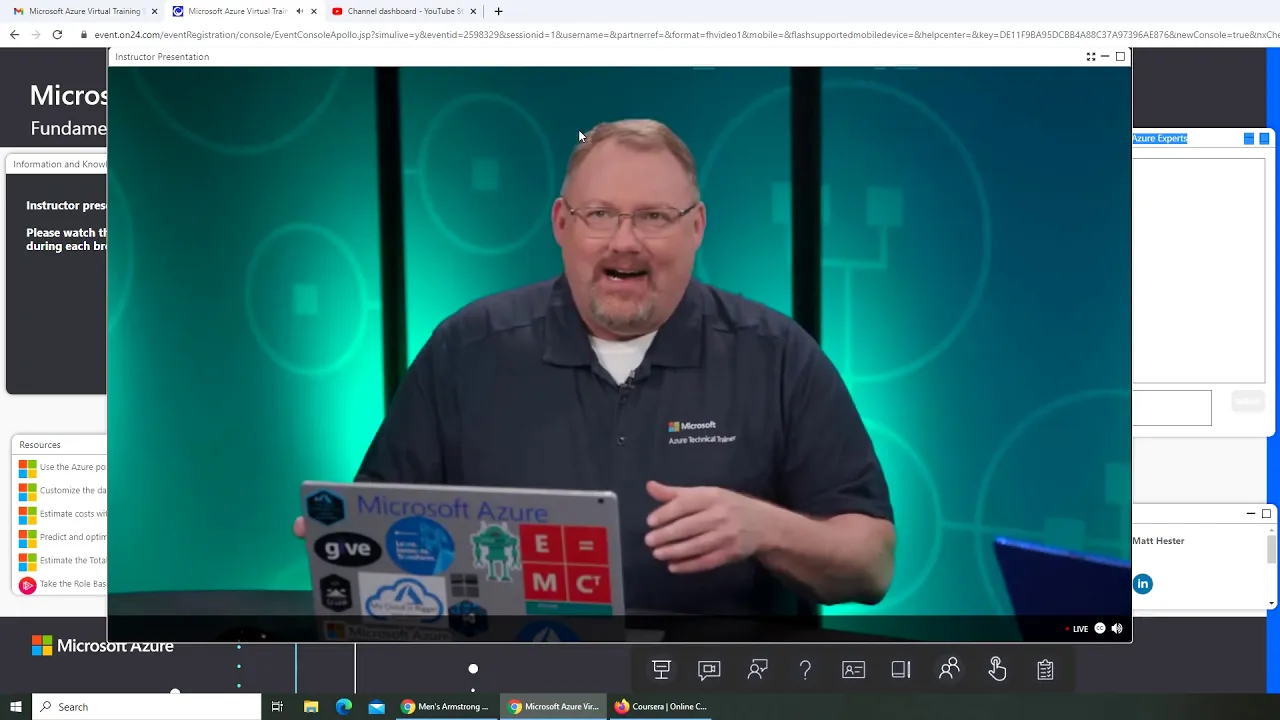Screen dimensions: 1280x720
Task: Open the Windows Start menu
Action: pyautogui.click(x=16, y=707)
